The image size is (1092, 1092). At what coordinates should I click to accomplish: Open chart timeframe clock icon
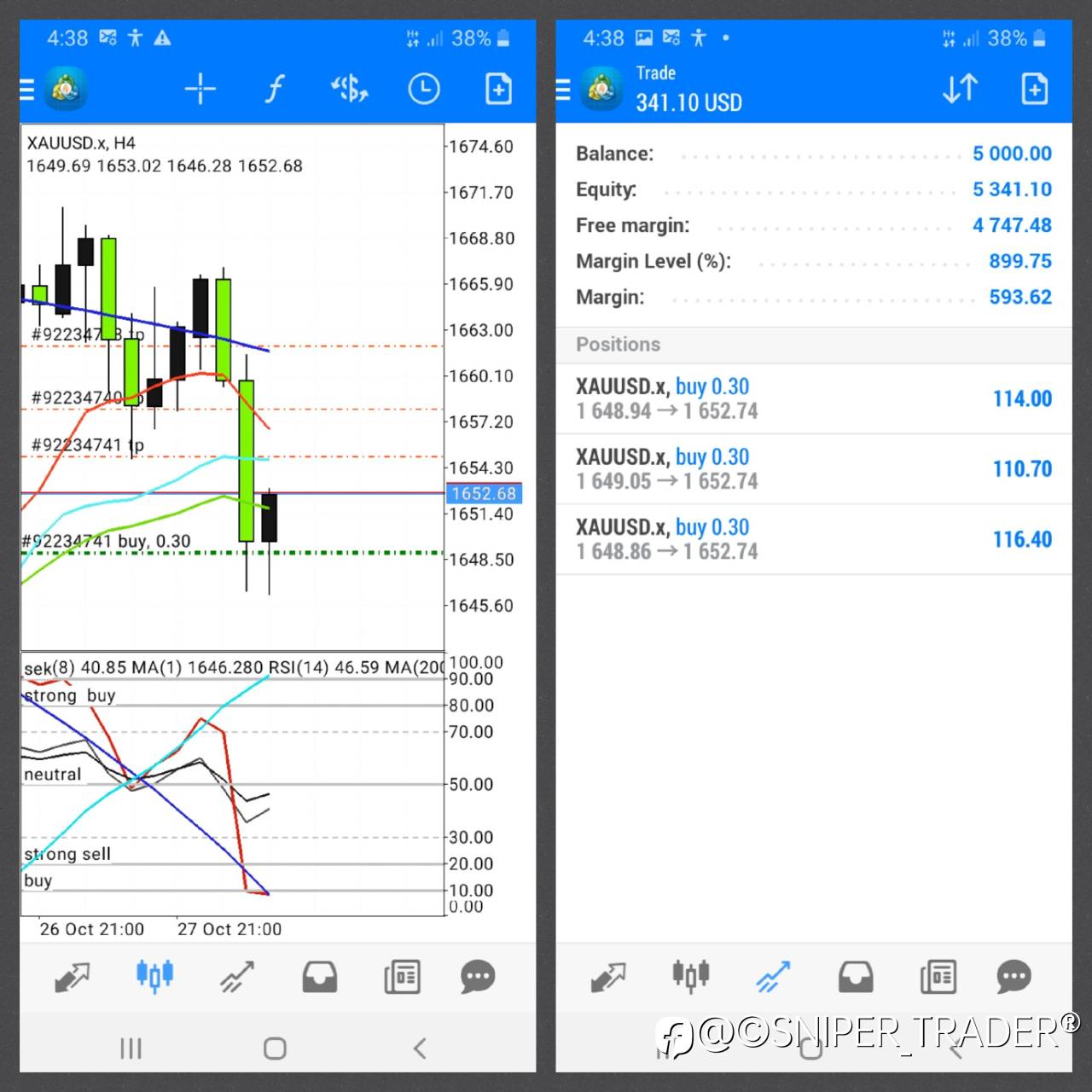(424, 89)
